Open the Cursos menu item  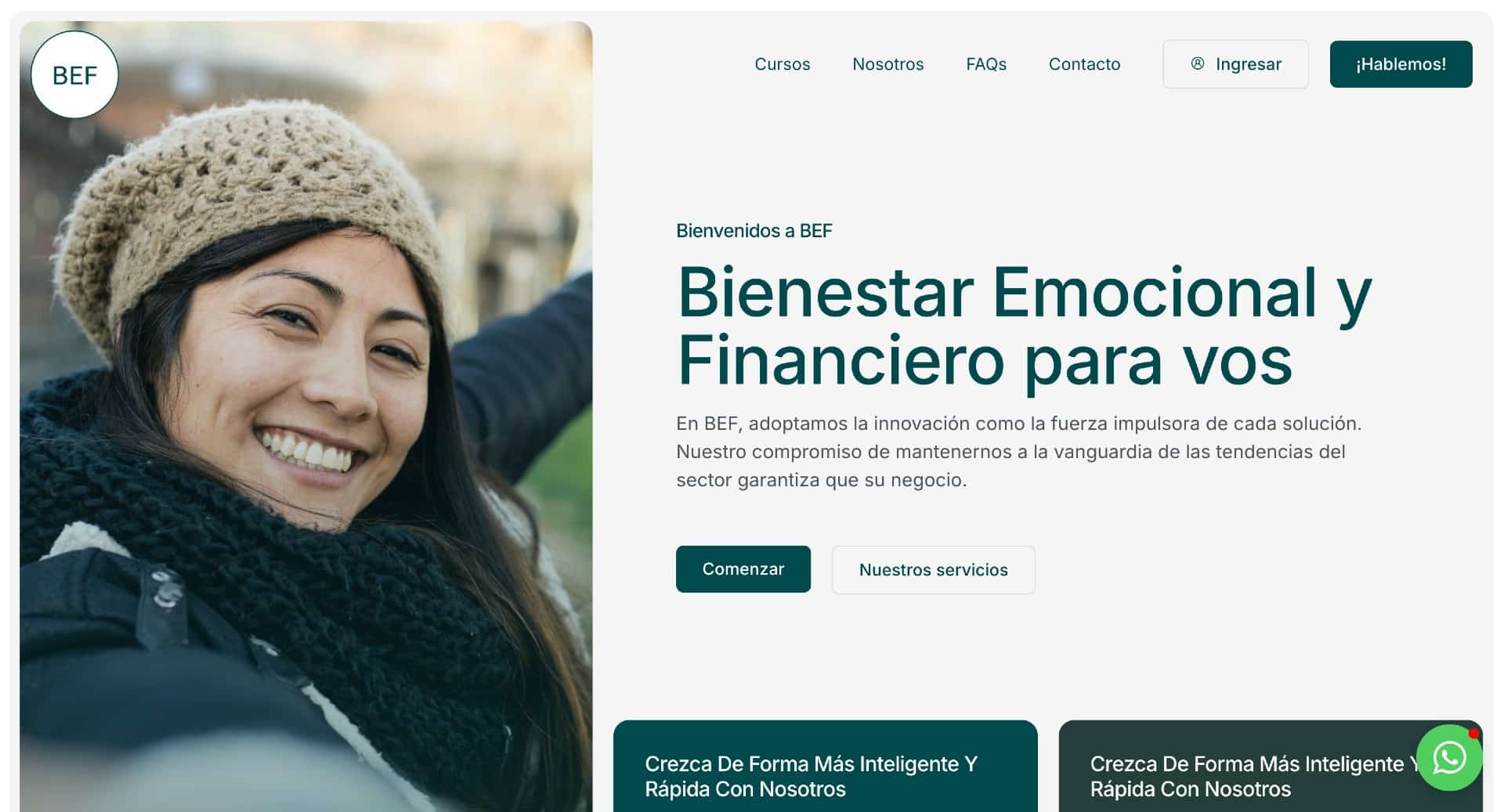tap(782, 64)
